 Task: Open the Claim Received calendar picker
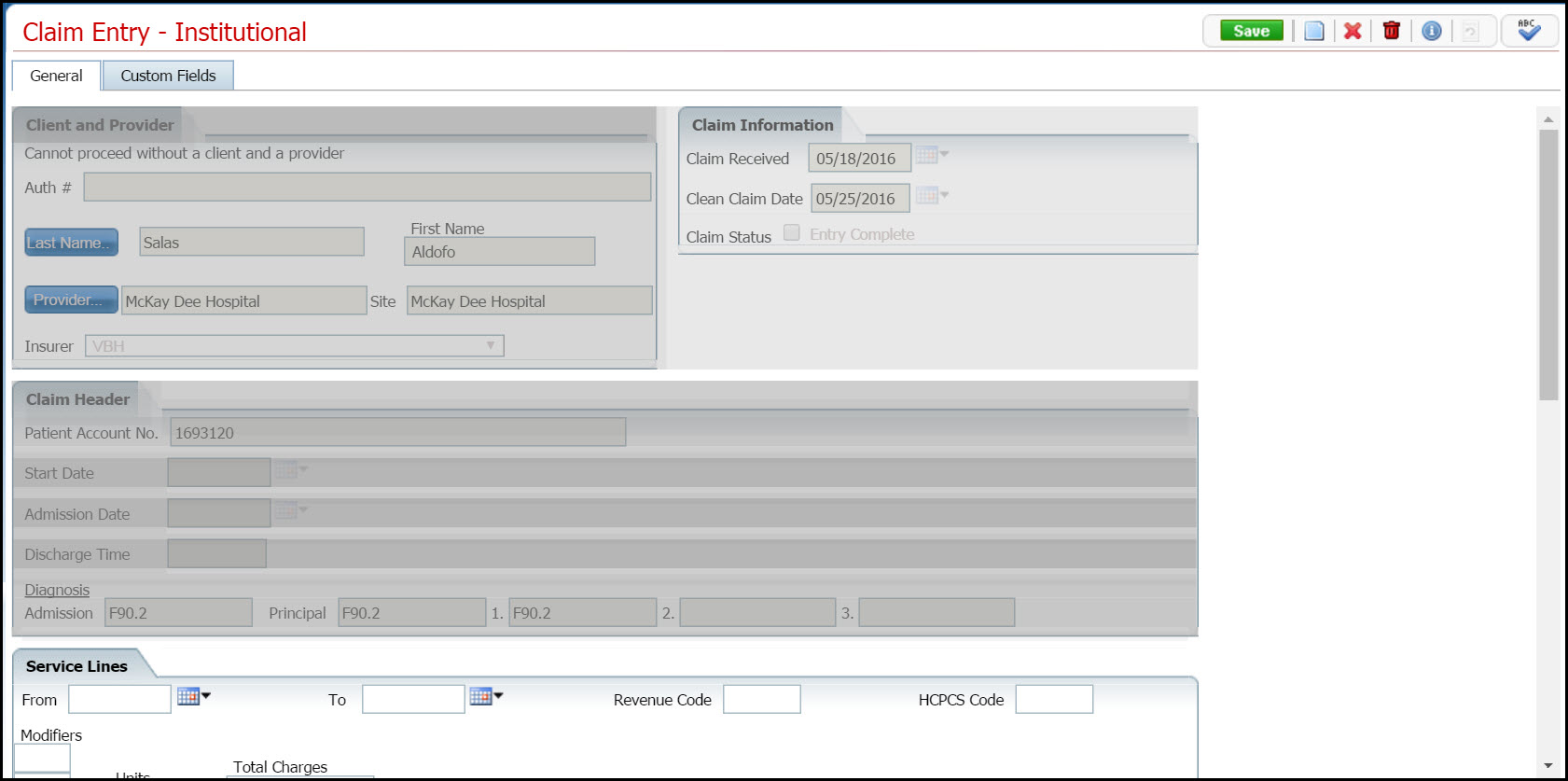tap(931, 155)
